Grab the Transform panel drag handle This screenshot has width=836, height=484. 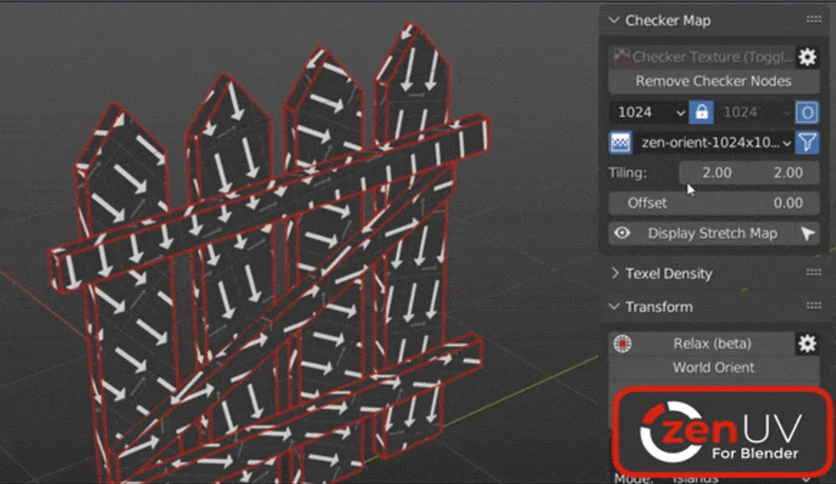coord(814,306)
